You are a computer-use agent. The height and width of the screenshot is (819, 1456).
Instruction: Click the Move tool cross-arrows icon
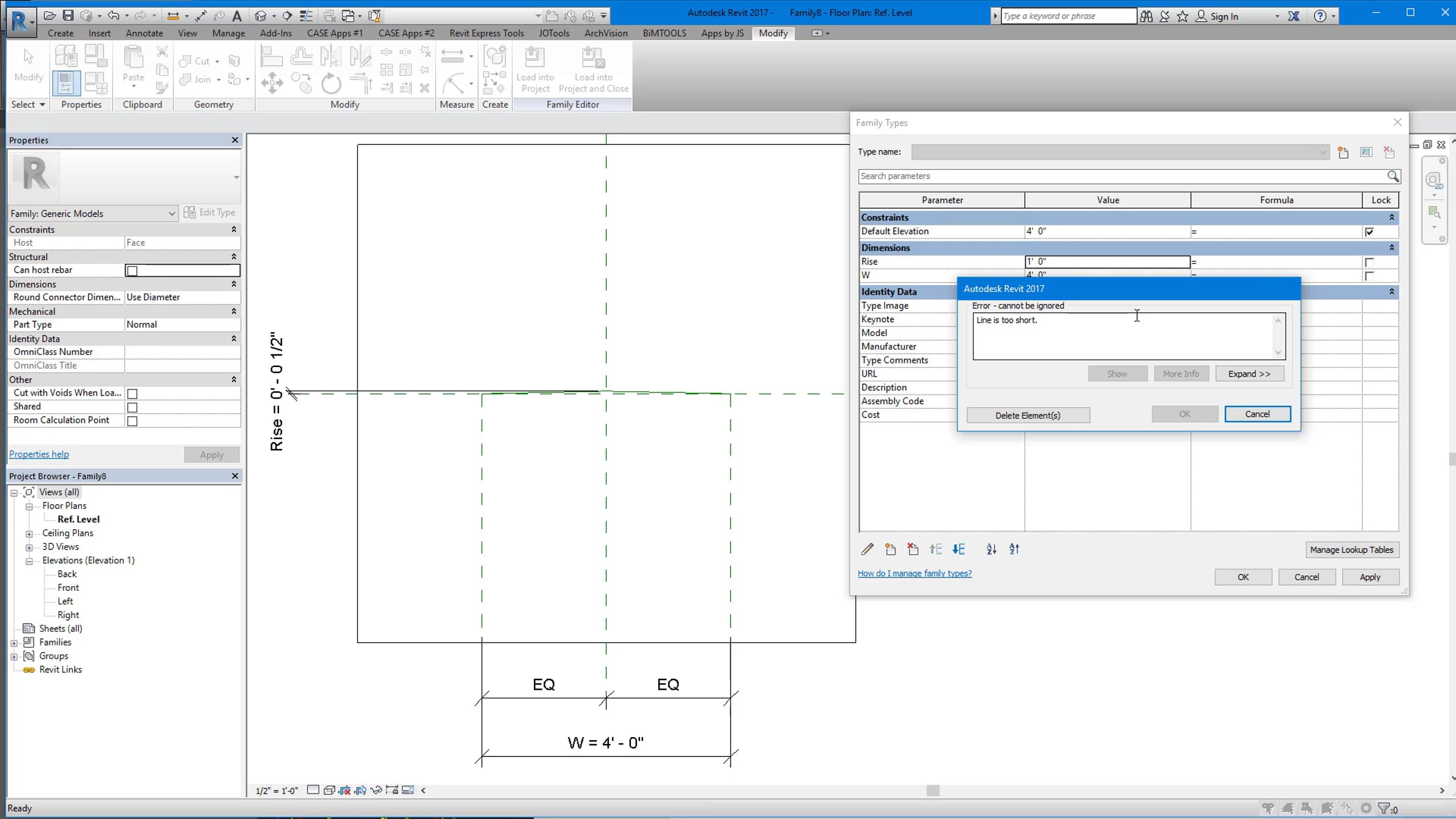pos(272,83)
